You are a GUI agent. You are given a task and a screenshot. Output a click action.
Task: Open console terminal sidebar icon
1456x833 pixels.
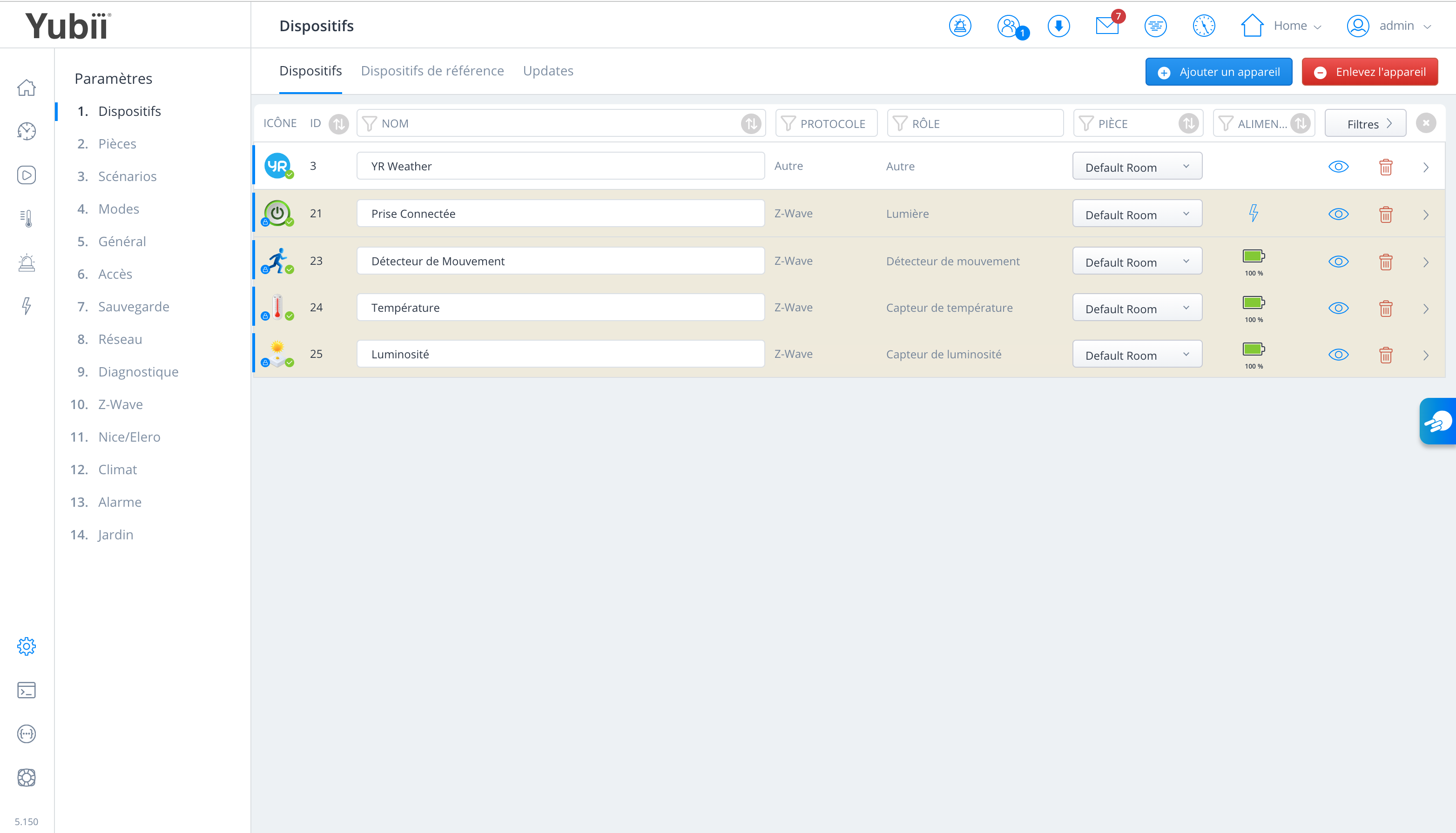pos(27,690)
